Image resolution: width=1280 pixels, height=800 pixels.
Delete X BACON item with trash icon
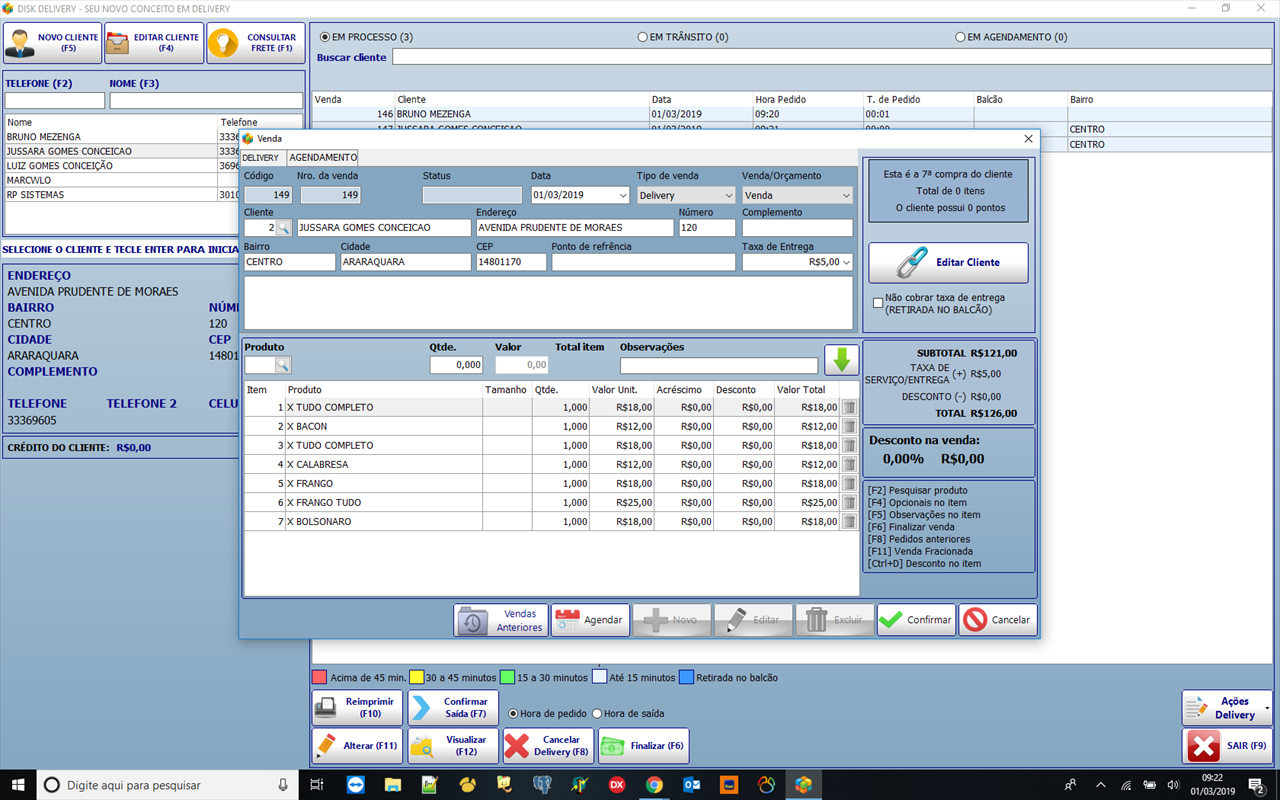point(849,427)
